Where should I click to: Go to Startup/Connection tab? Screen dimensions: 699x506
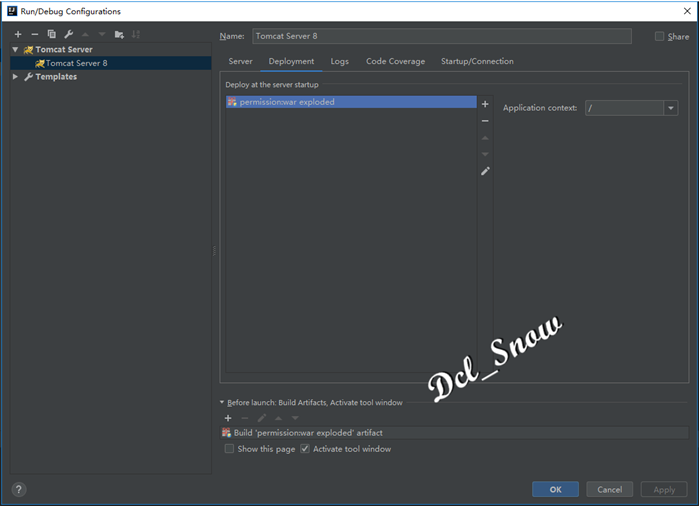[477, 62]
